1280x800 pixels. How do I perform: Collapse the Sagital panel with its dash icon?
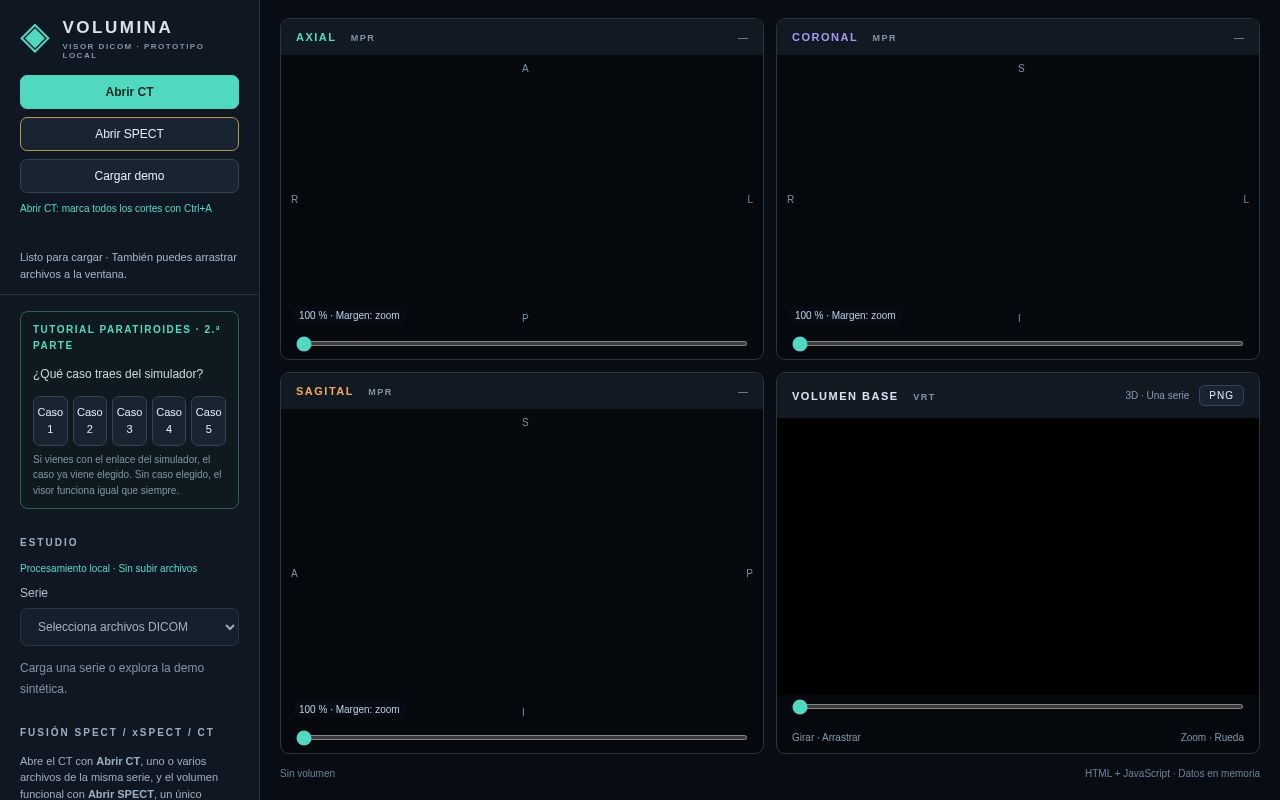click(x=743, y=392)
